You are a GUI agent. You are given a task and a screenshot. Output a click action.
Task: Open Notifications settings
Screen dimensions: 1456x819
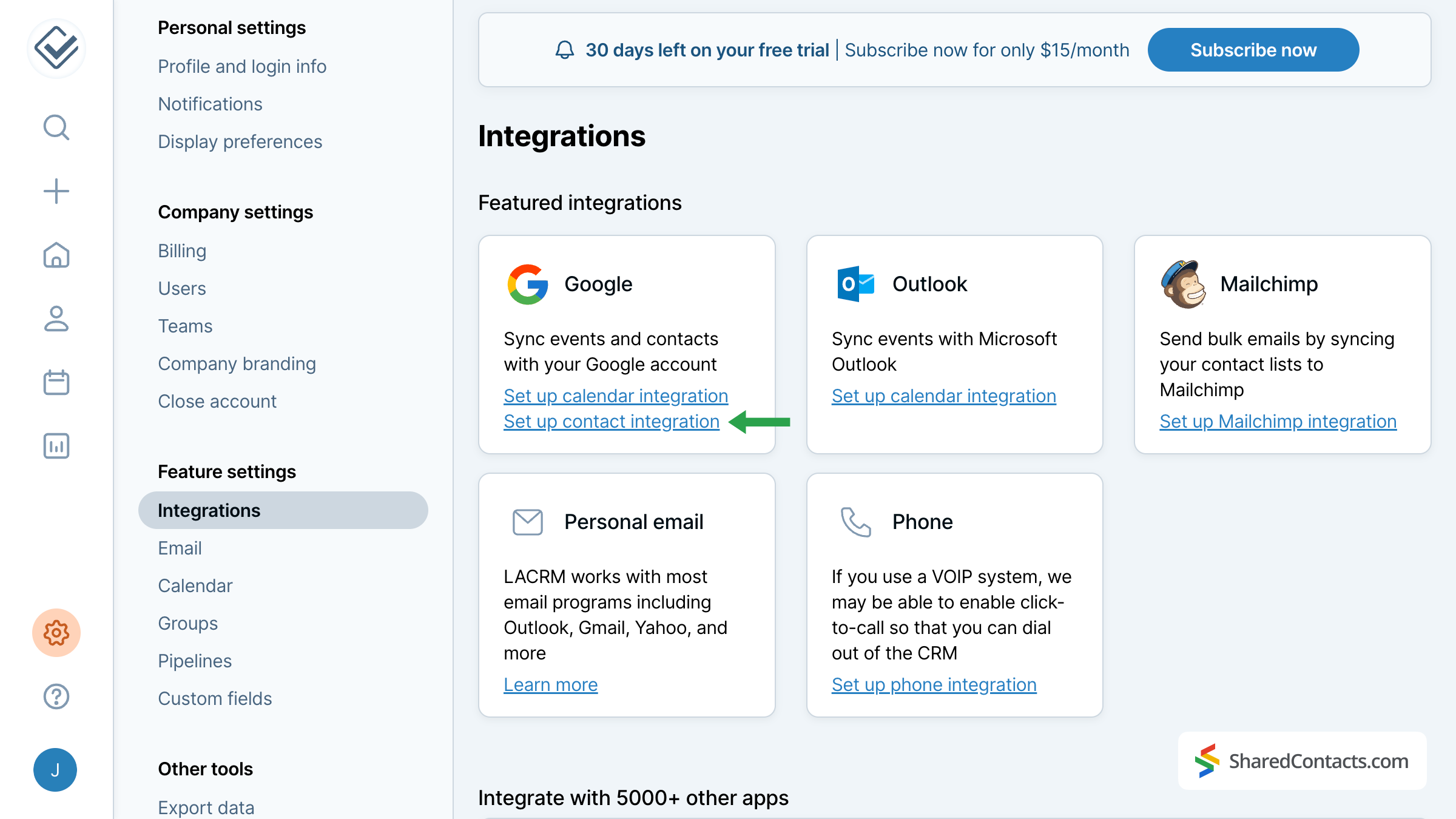(210, 104)
